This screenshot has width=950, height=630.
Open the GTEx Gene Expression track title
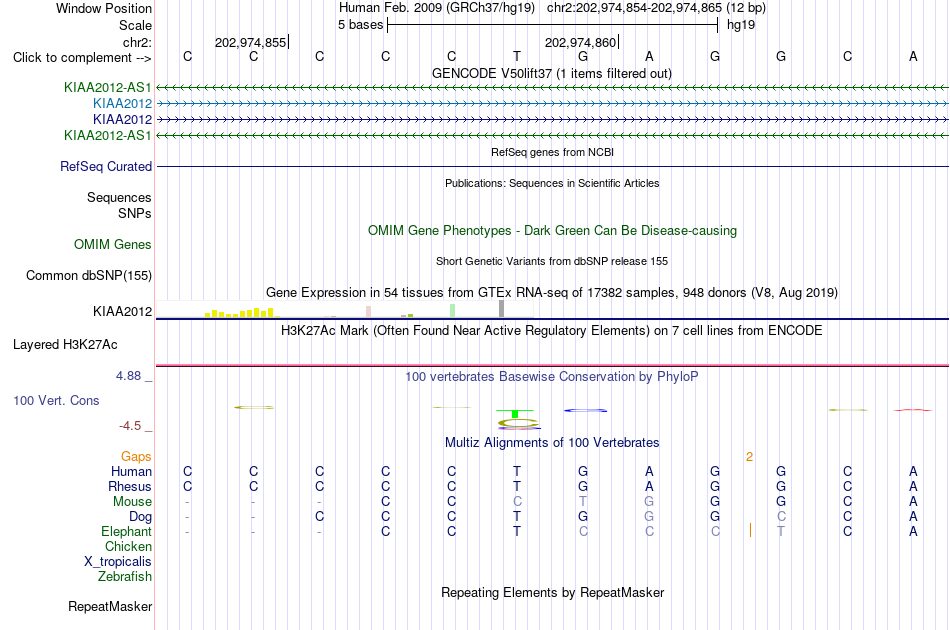(x=552, y=293)
